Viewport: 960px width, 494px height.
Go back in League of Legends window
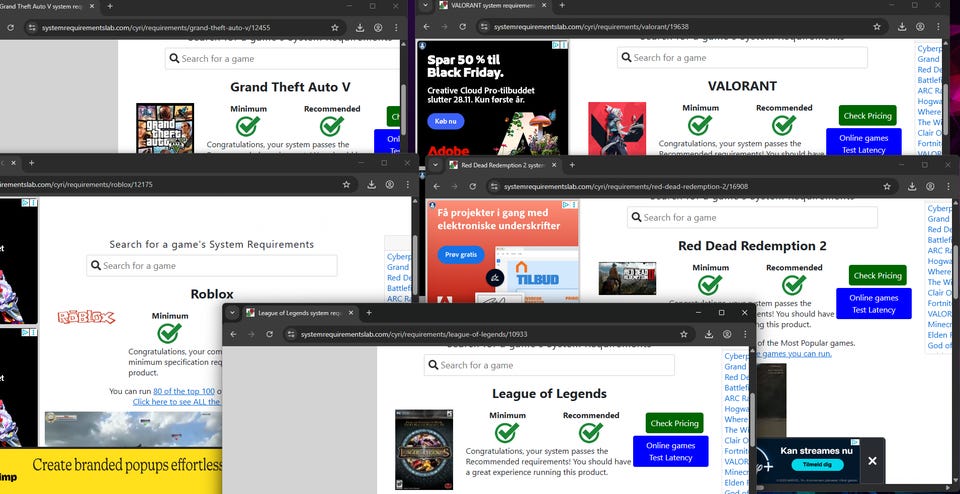click(x=233, y=334)
